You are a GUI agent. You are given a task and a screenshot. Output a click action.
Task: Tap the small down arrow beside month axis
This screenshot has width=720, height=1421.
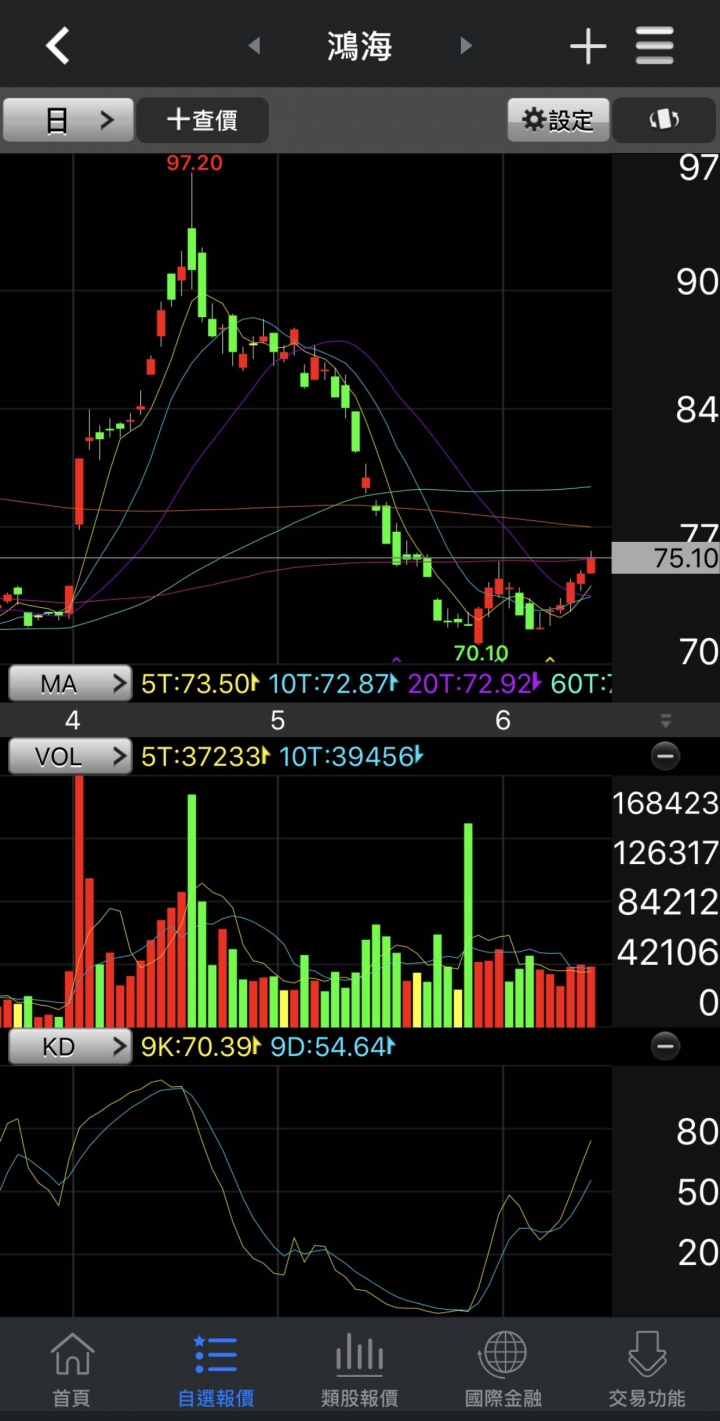click(x=666, y=721)
